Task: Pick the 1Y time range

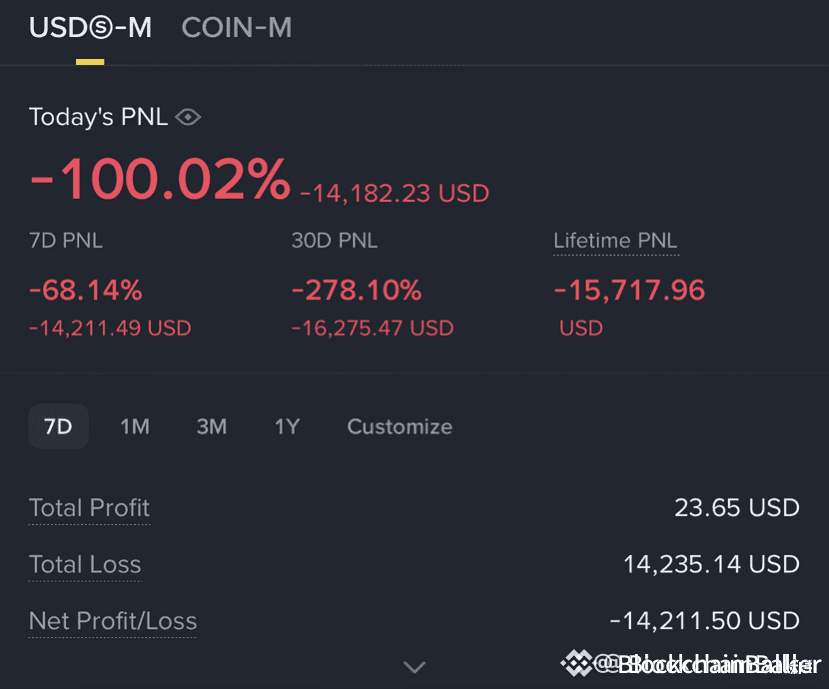Action: click(x=287, y=427)
